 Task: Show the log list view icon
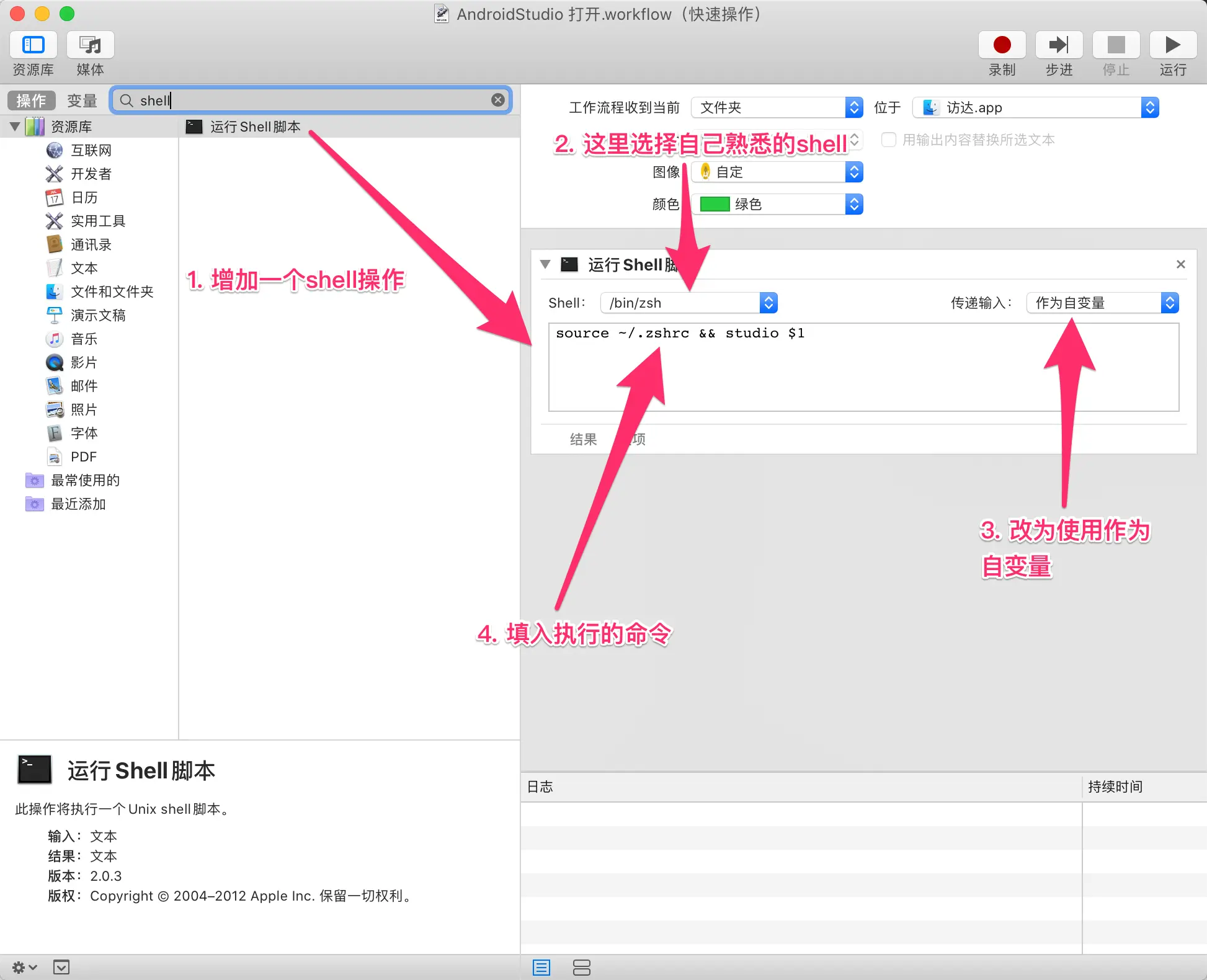point(541,967)
